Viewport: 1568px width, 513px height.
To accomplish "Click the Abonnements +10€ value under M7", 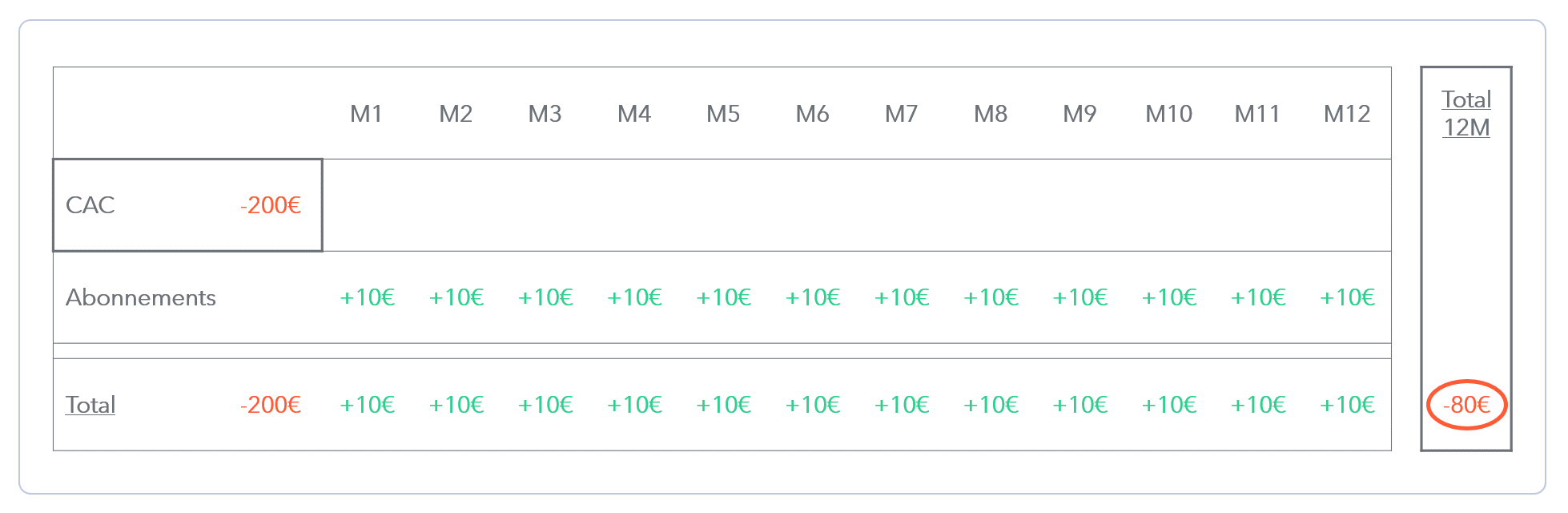I will 902,297.
